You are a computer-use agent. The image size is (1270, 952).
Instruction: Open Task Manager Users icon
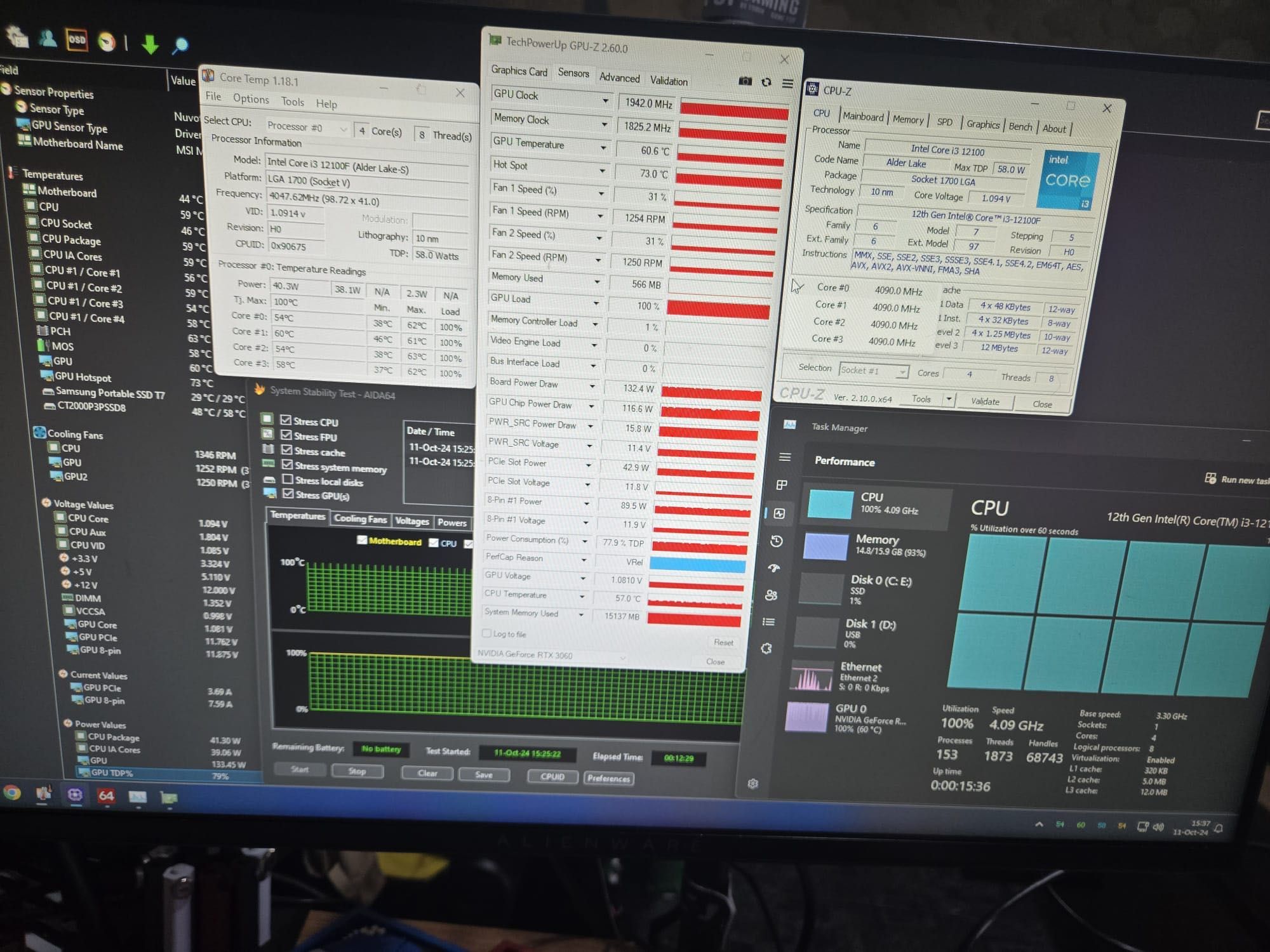coord(772,595)
